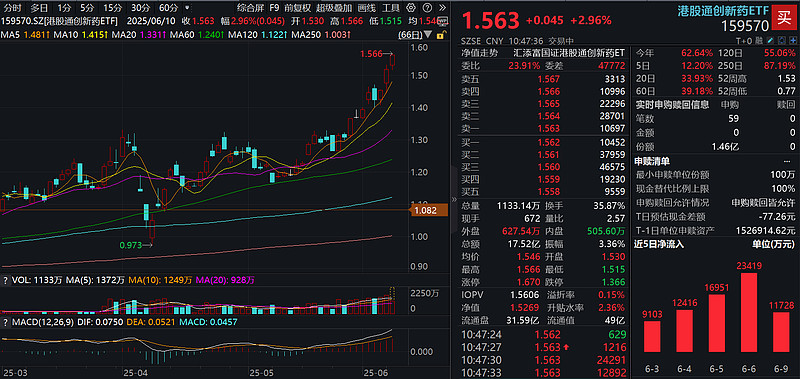The width and height of the screenshot is (800, 379).
Task: Click the blue plus add-to-watchlist icon
Action: click(793, 40)
